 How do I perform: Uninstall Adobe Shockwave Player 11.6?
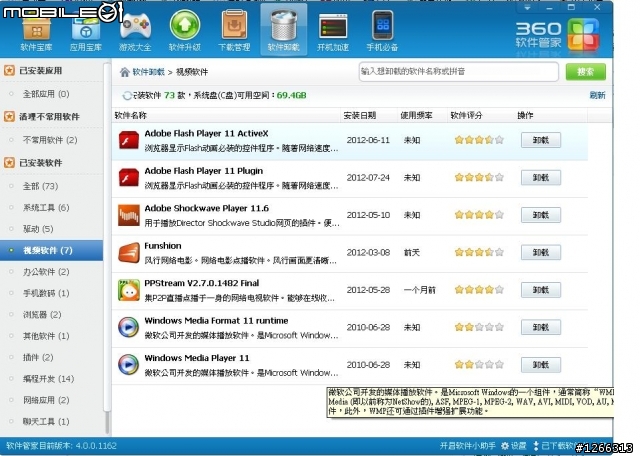pos(541,215)
